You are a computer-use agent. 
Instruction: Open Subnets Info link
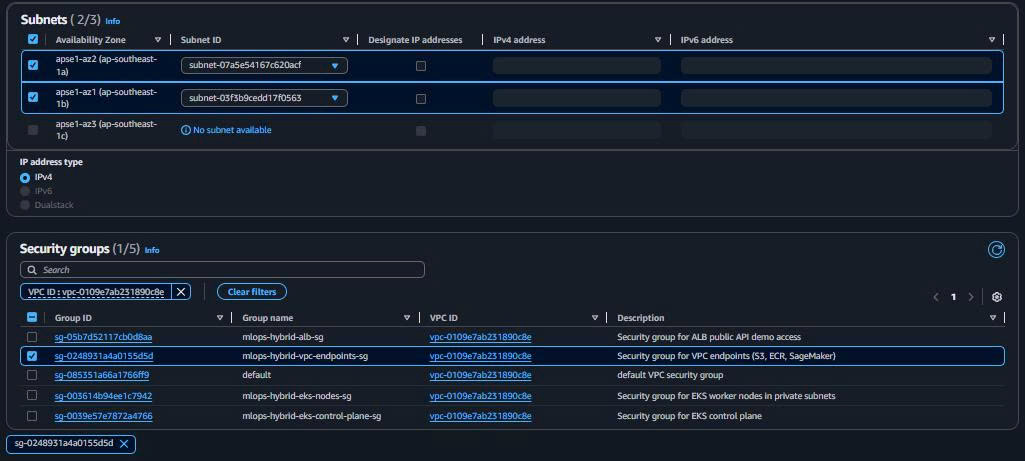coord(113,20)
